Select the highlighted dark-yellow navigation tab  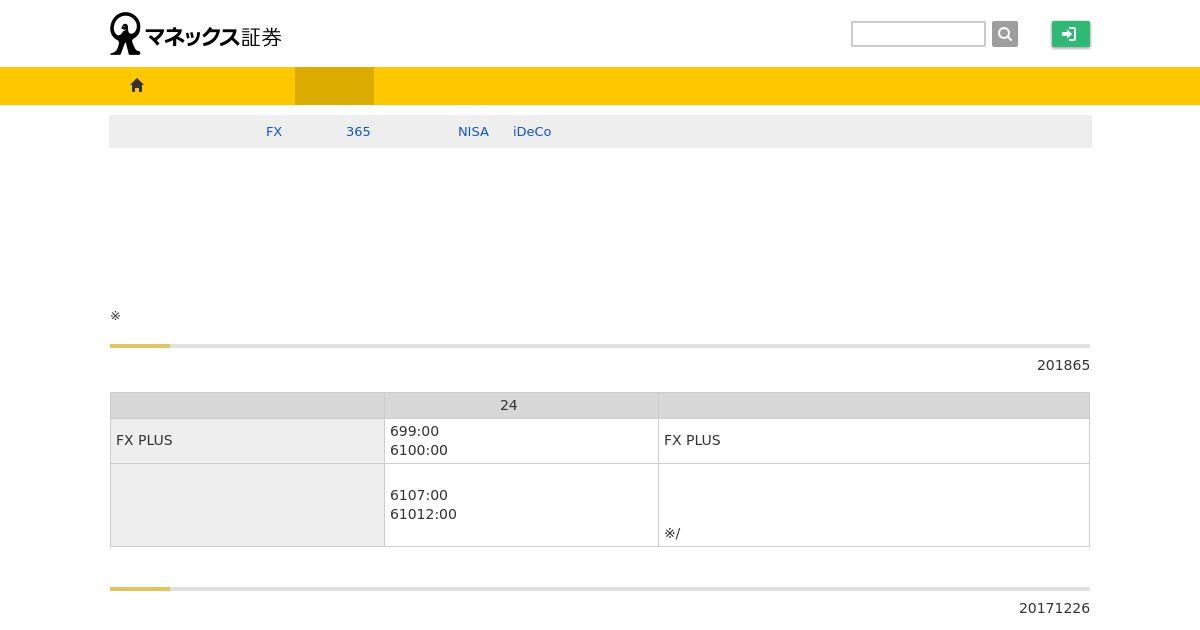(334, 86)
